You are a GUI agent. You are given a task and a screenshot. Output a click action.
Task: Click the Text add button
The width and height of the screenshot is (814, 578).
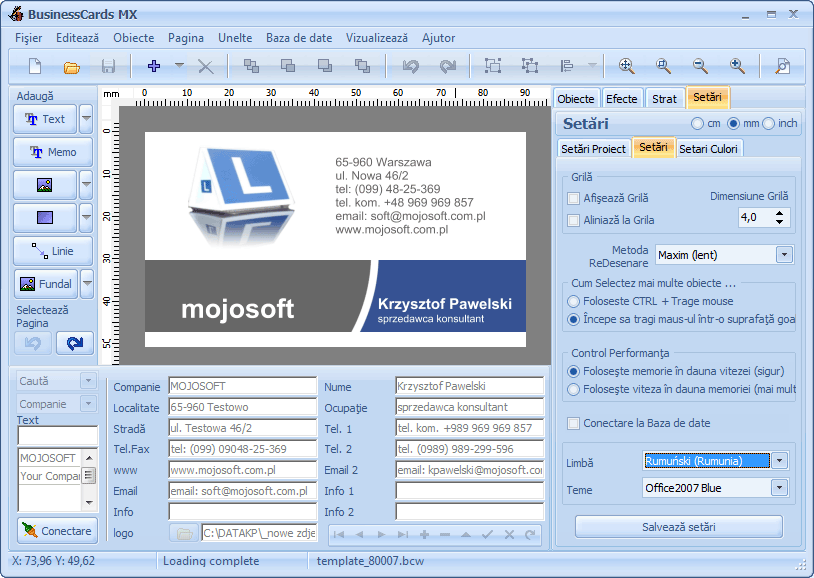pos(45,119)
